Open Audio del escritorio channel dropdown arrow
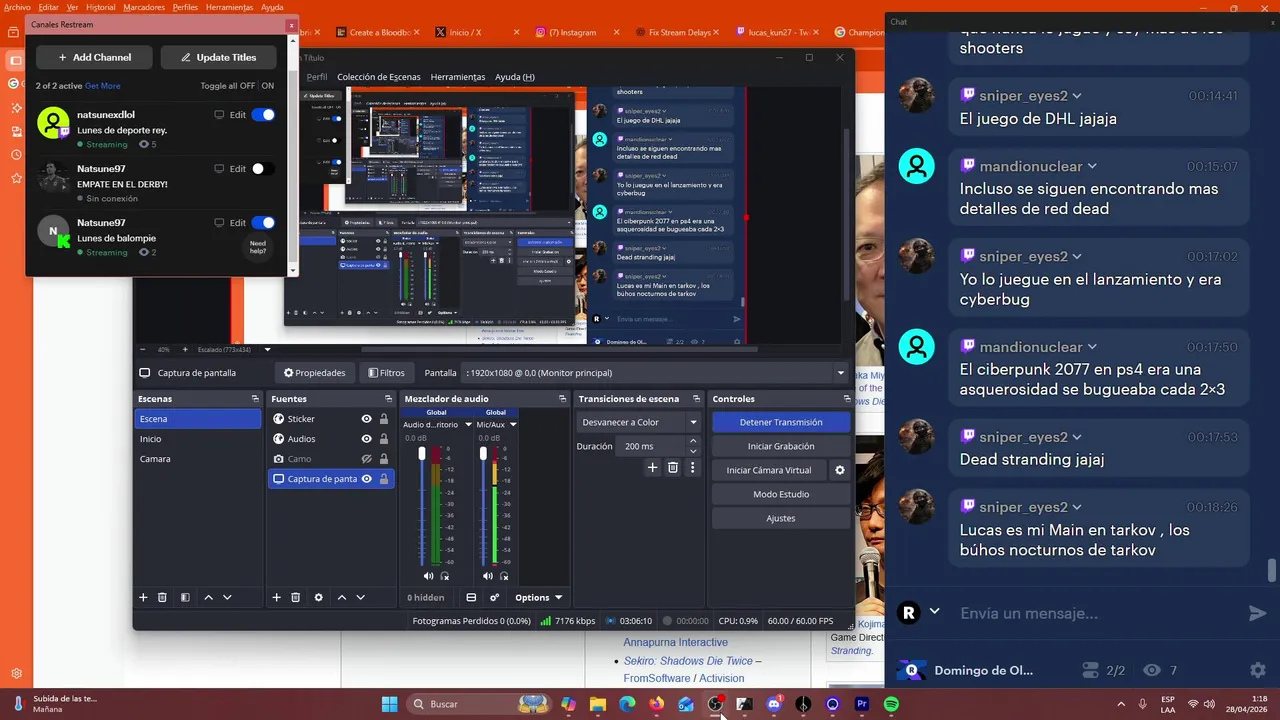The image size is (1280, 720). (468, 425)
